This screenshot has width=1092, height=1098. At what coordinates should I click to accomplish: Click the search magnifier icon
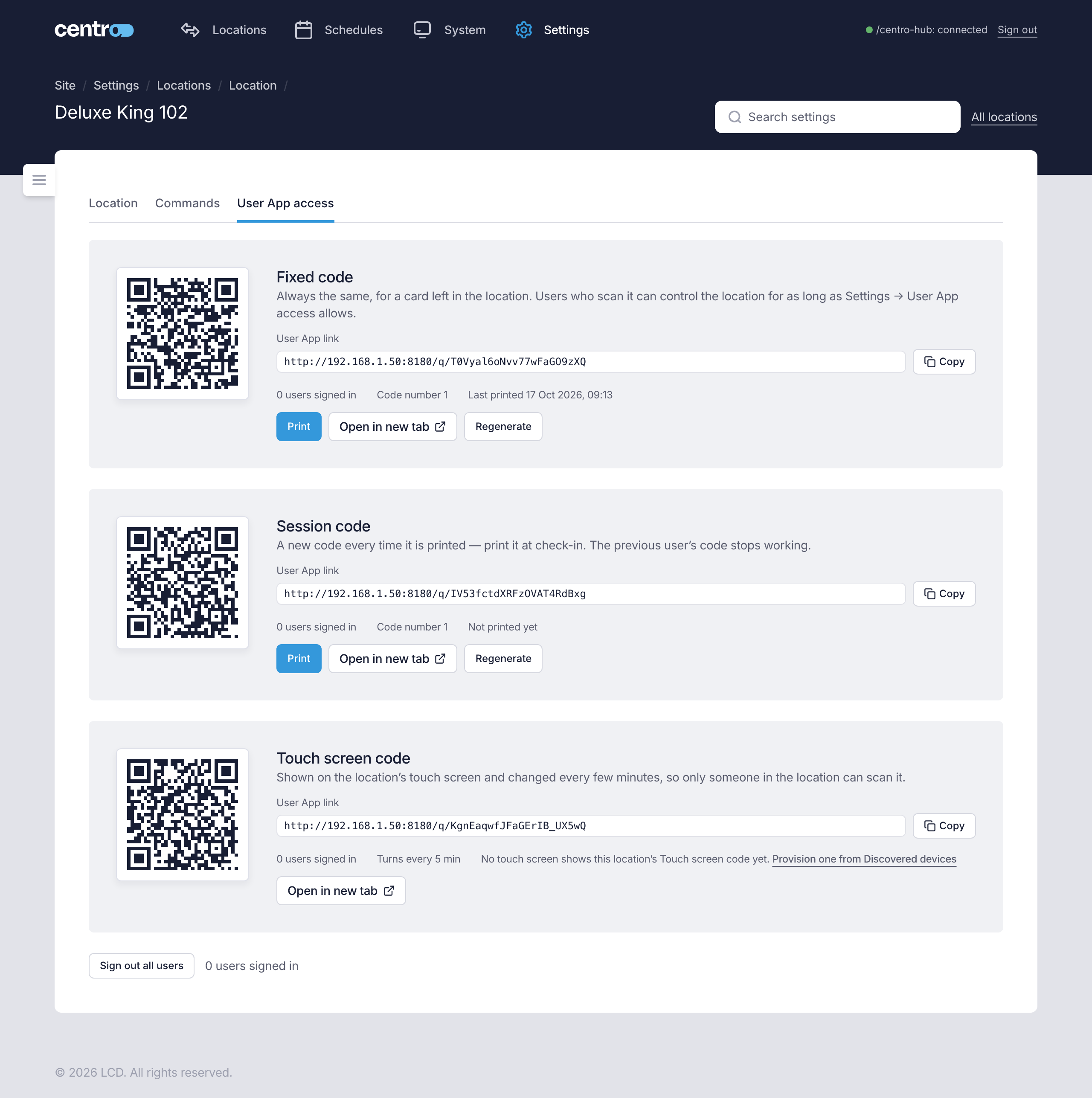coord(735,117)
